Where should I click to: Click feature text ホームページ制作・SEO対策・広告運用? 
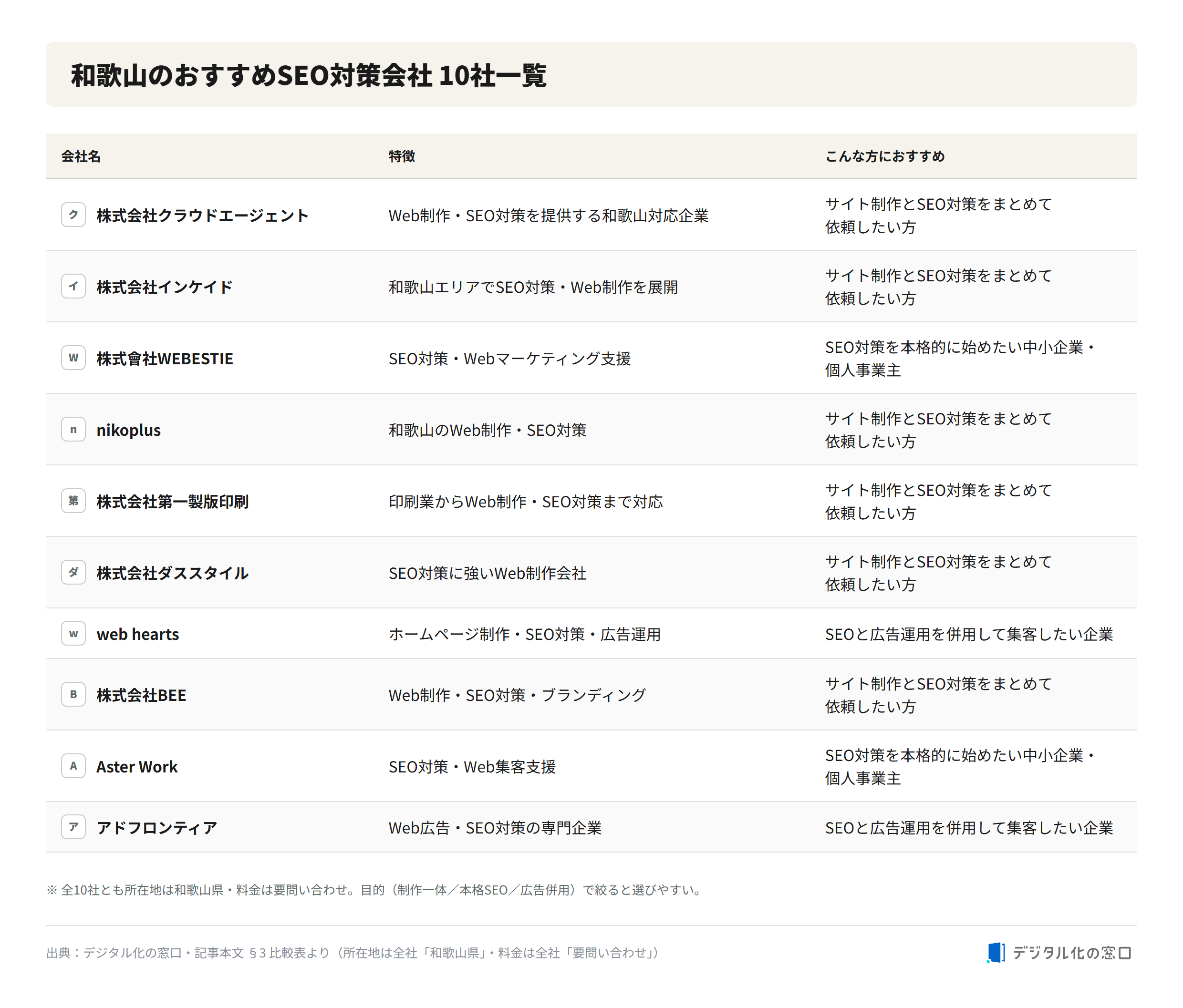(525, 634)
